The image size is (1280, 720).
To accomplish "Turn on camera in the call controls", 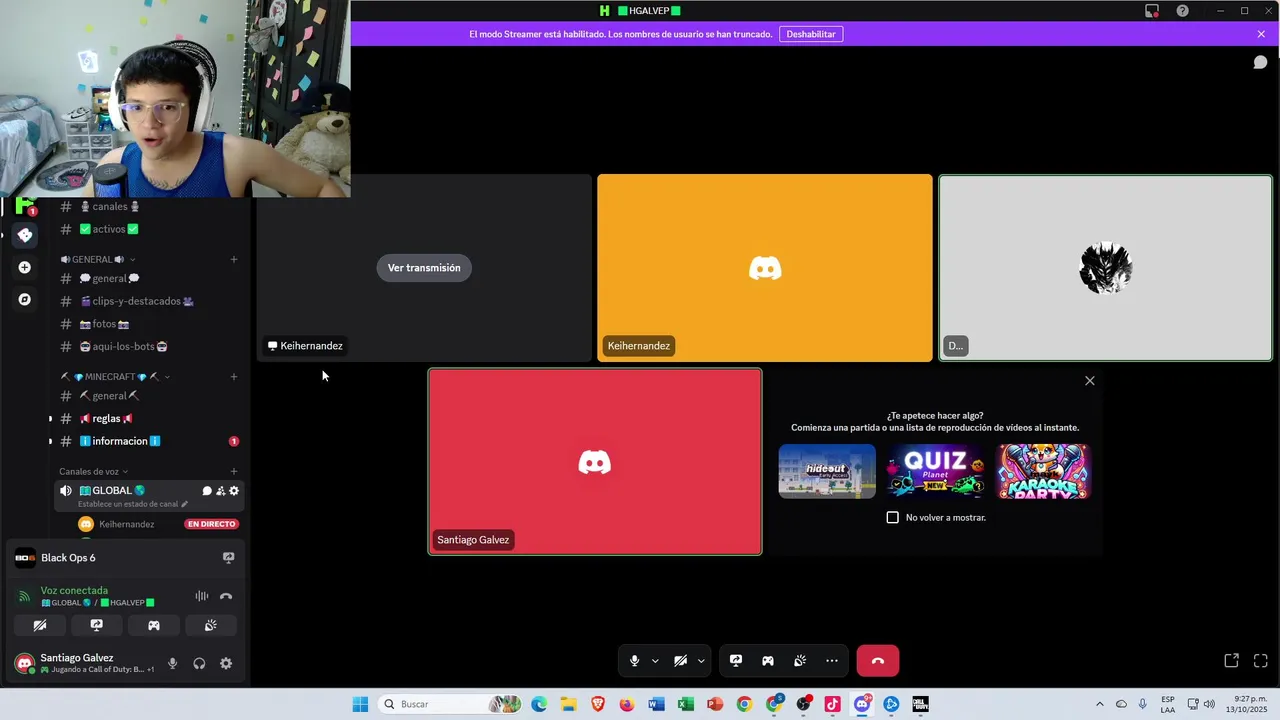I will 680,661.
